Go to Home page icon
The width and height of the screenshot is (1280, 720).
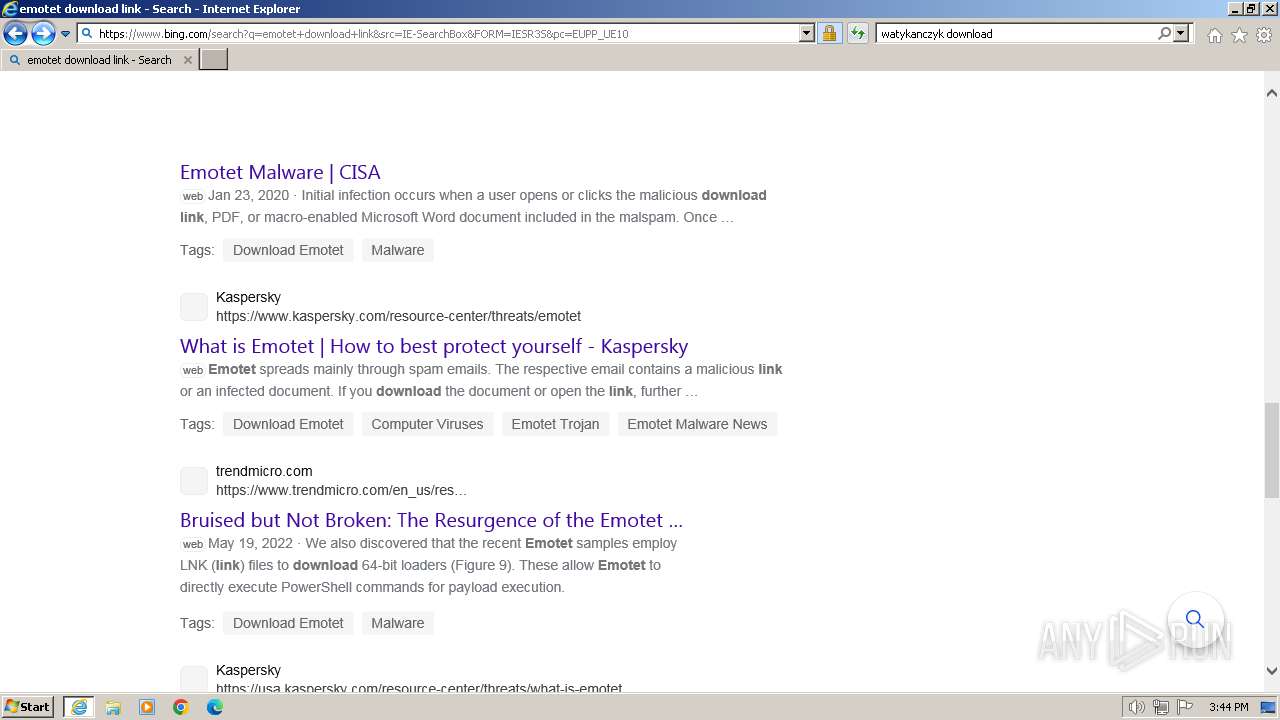[x=1214, y=35]
